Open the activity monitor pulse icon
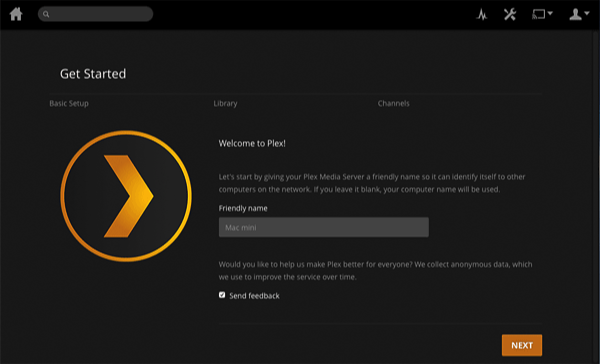600x364 pixels. 482,15
